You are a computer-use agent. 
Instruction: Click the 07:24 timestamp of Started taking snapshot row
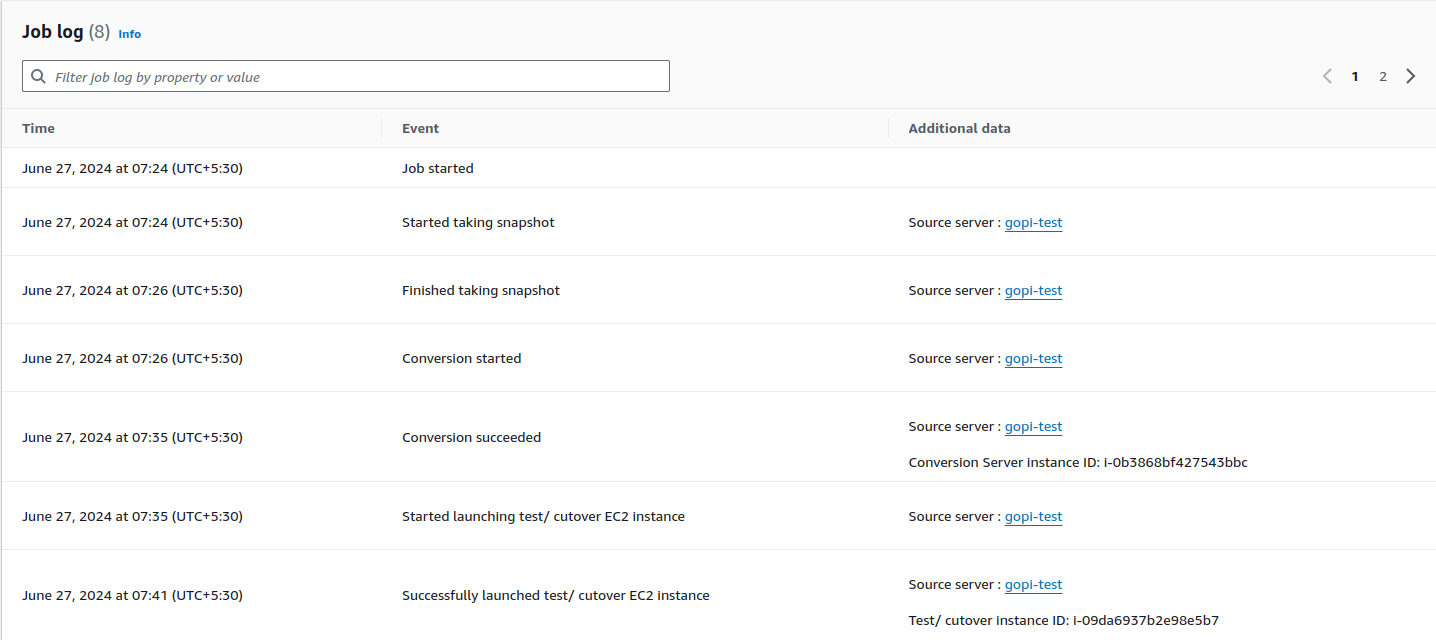click(132, 223)
